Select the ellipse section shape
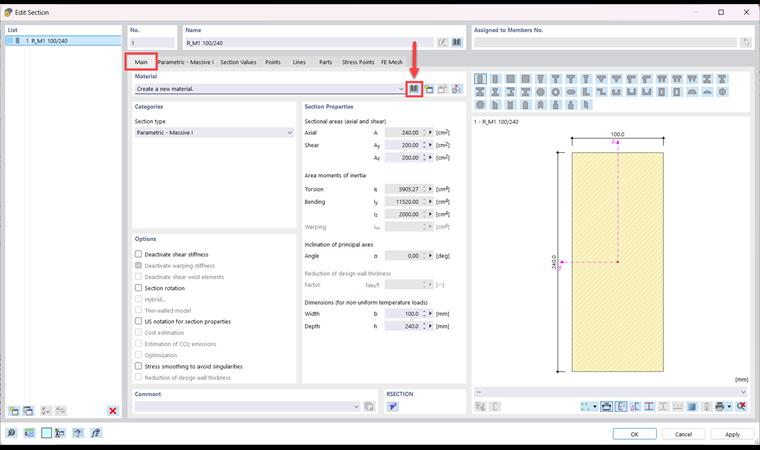 (571, 92)
